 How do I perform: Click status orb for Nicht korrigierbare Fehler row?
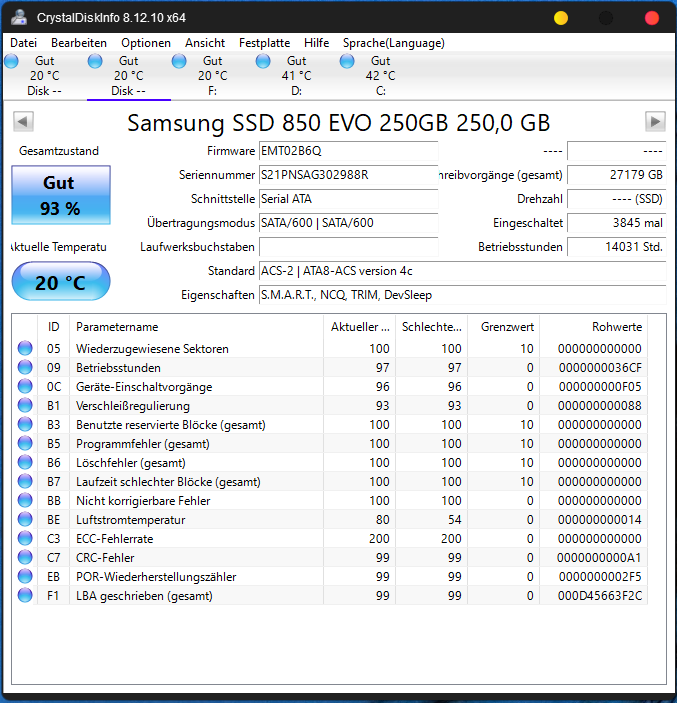tap(25, 500)
